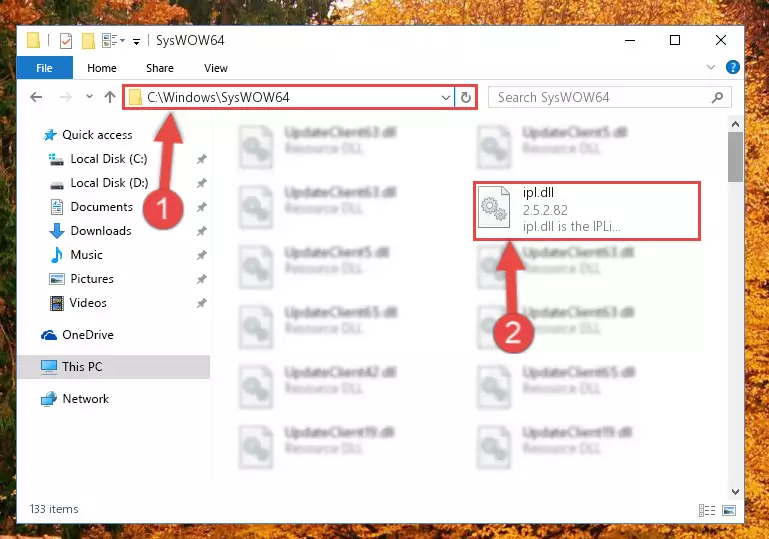This screenshot has width=769, height=539.
Task: Refresh the SysWOW64 folder view
Action: (466, 98)
